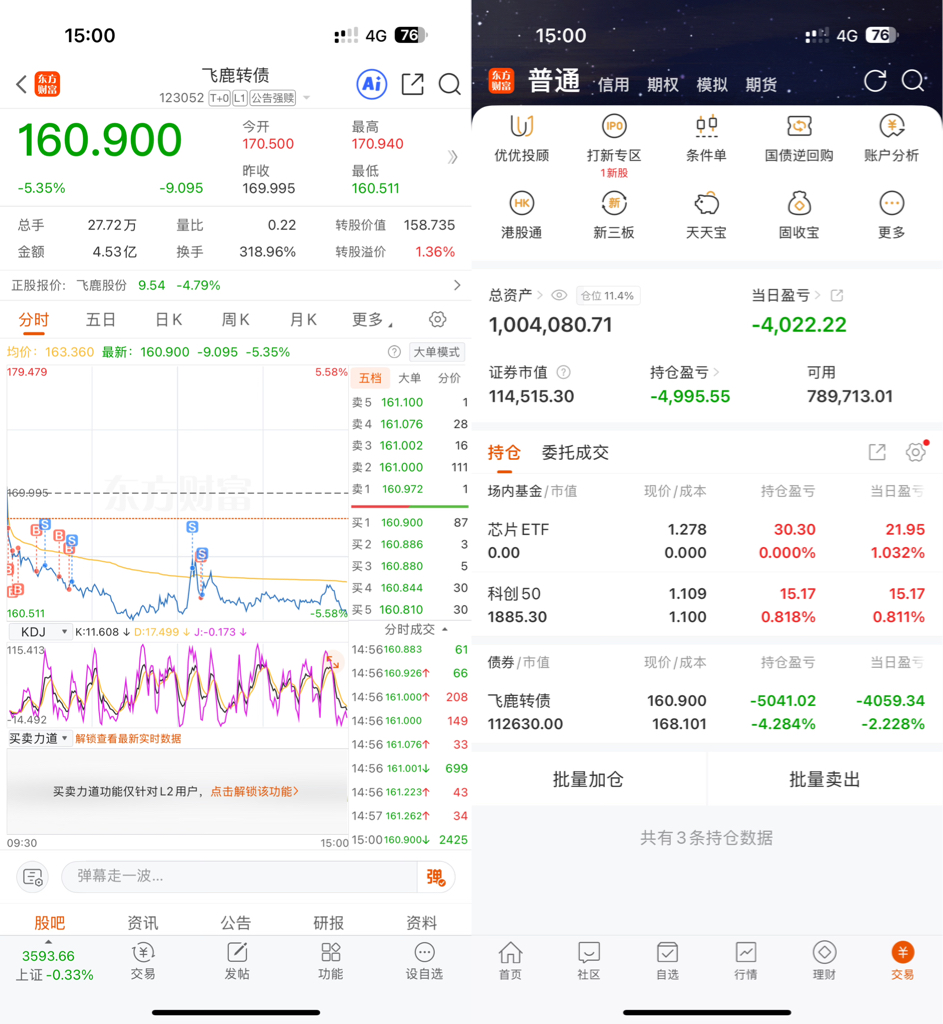Image resolution: width=943 pixels, height=1024 pixels.
Task: Open 港股通 HK icon
Action: [521, 216]
